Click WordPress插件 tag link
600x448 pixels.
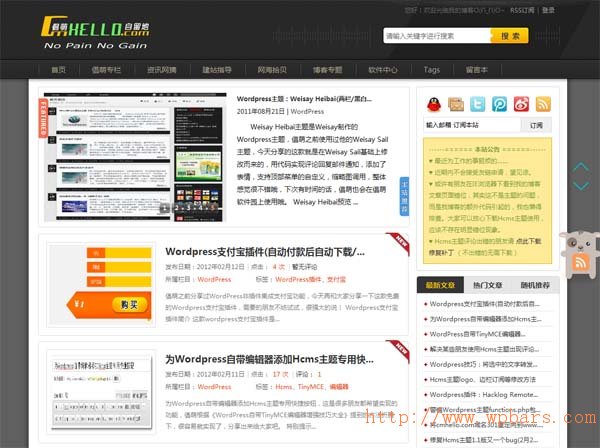coord(298,279)
